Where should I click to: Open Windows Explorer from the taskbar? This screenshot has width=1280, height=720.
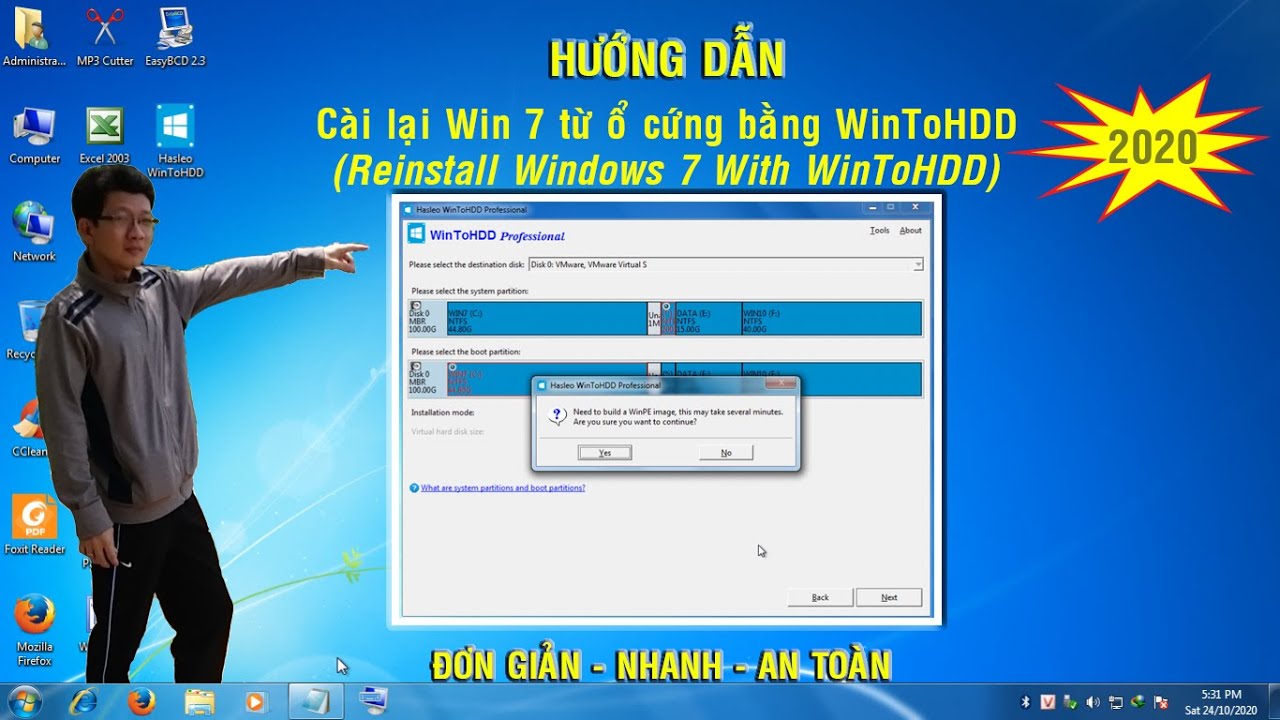click(200, 701)
